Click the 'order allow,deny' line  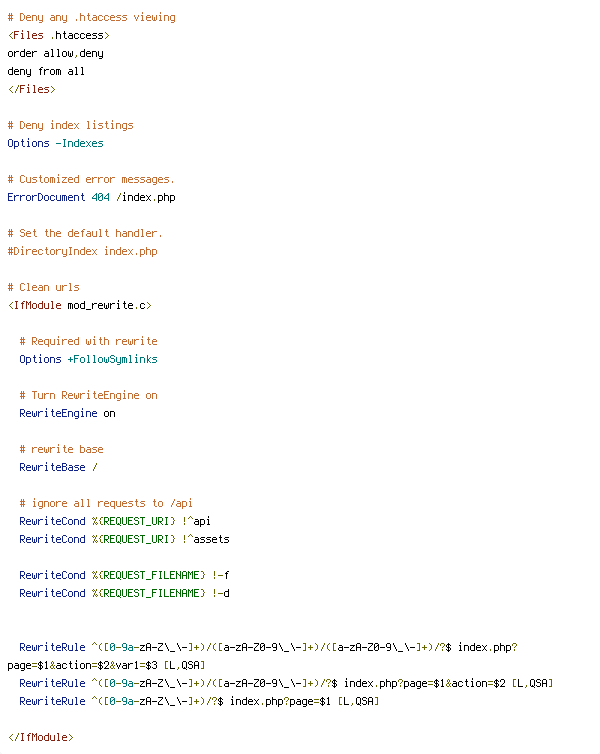point(55,53)
